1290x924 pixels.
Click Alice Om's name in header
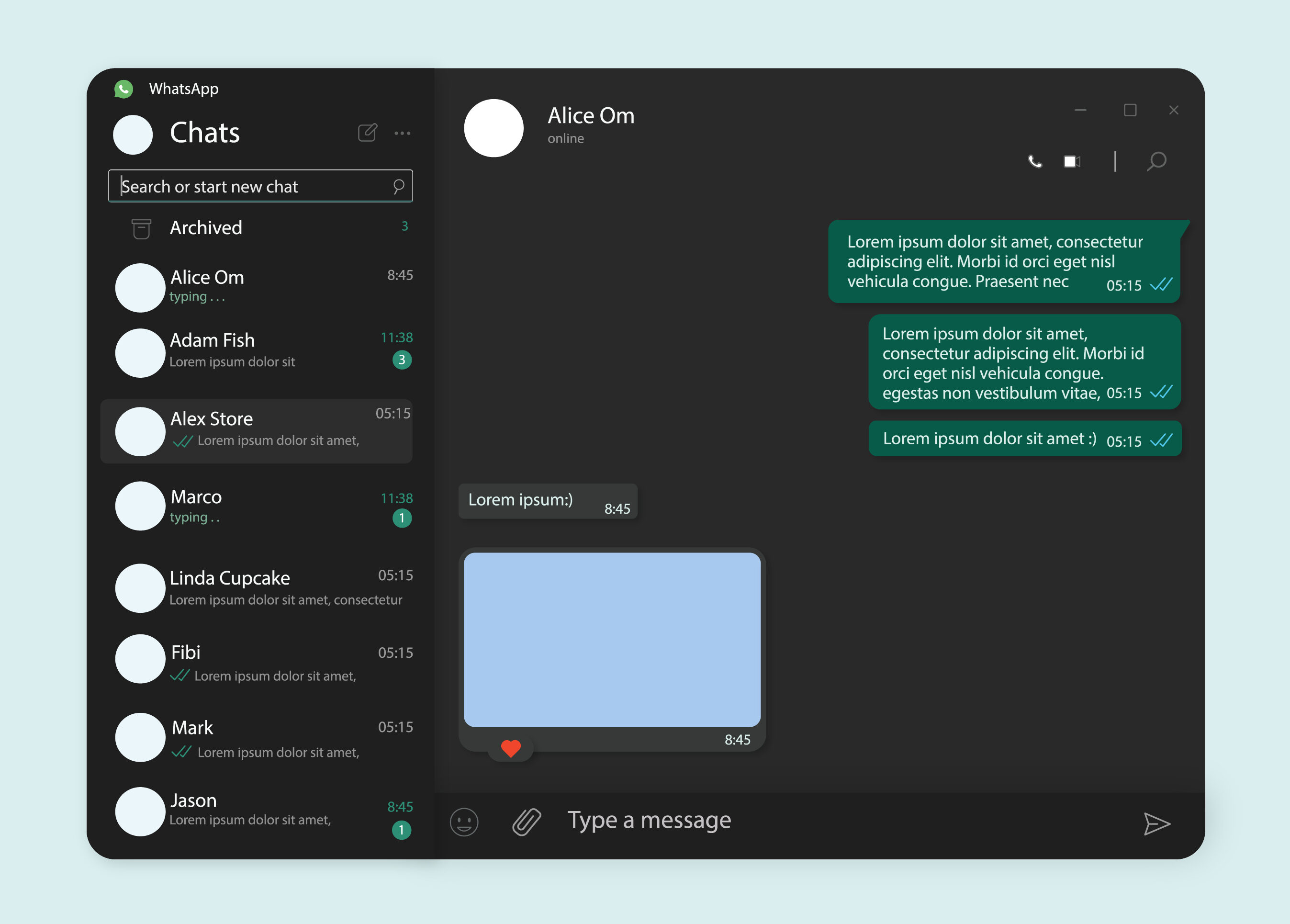(x=591, y=115)
